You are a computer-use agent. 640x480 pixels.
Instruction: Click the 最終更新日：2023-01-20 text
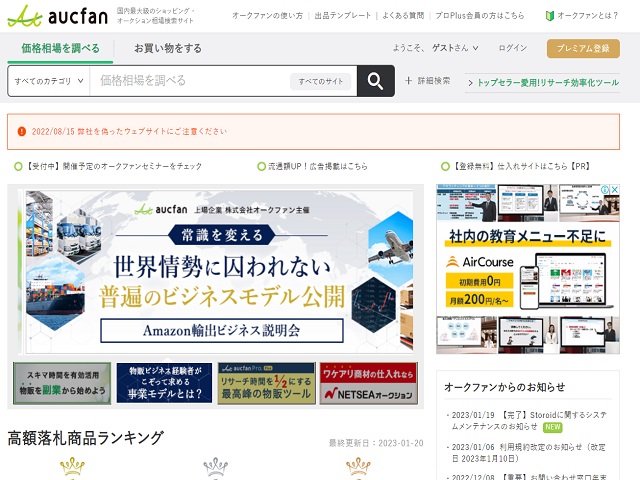[x=376, y=443]
